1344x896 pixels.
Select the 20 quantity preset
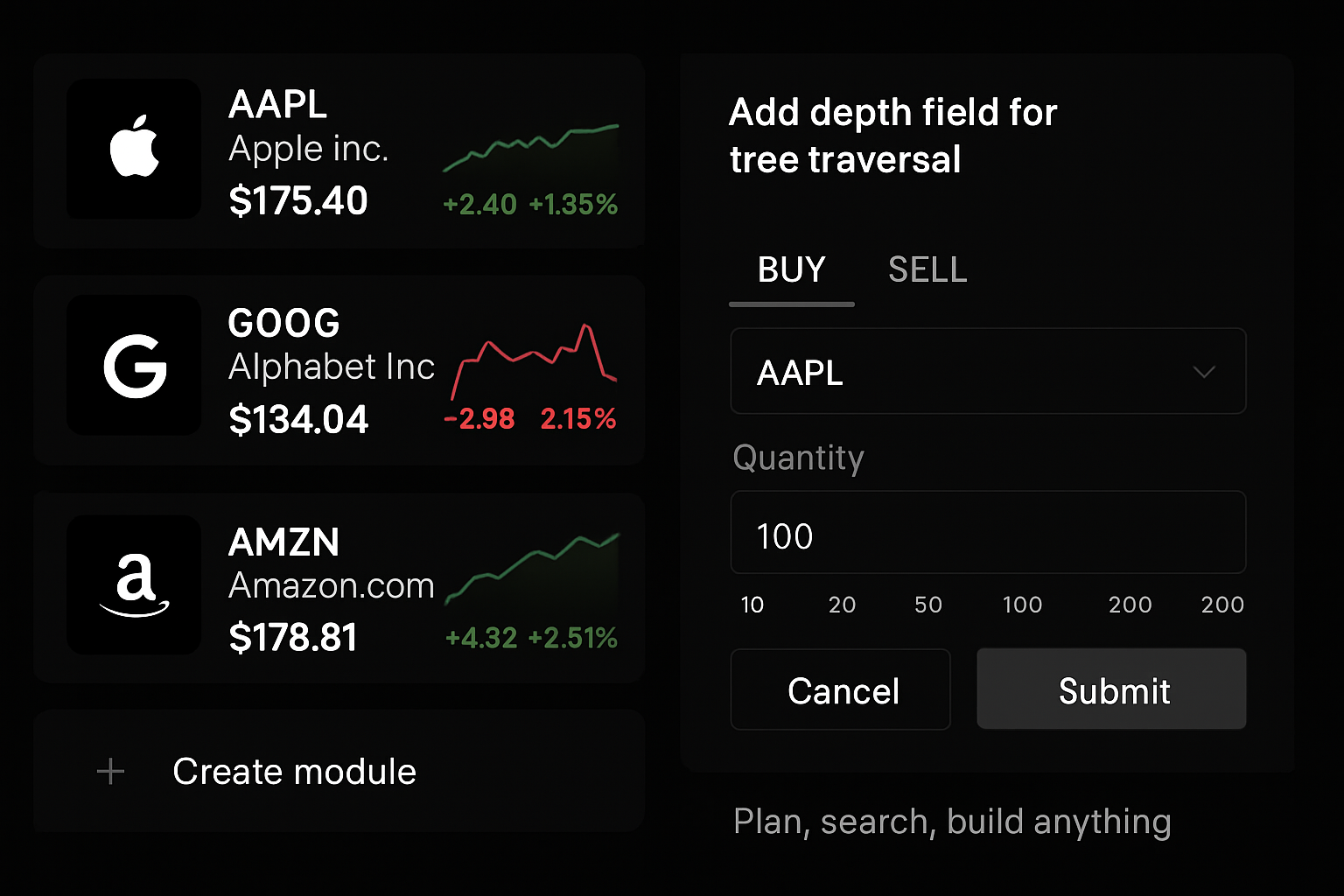pos(842,605)
